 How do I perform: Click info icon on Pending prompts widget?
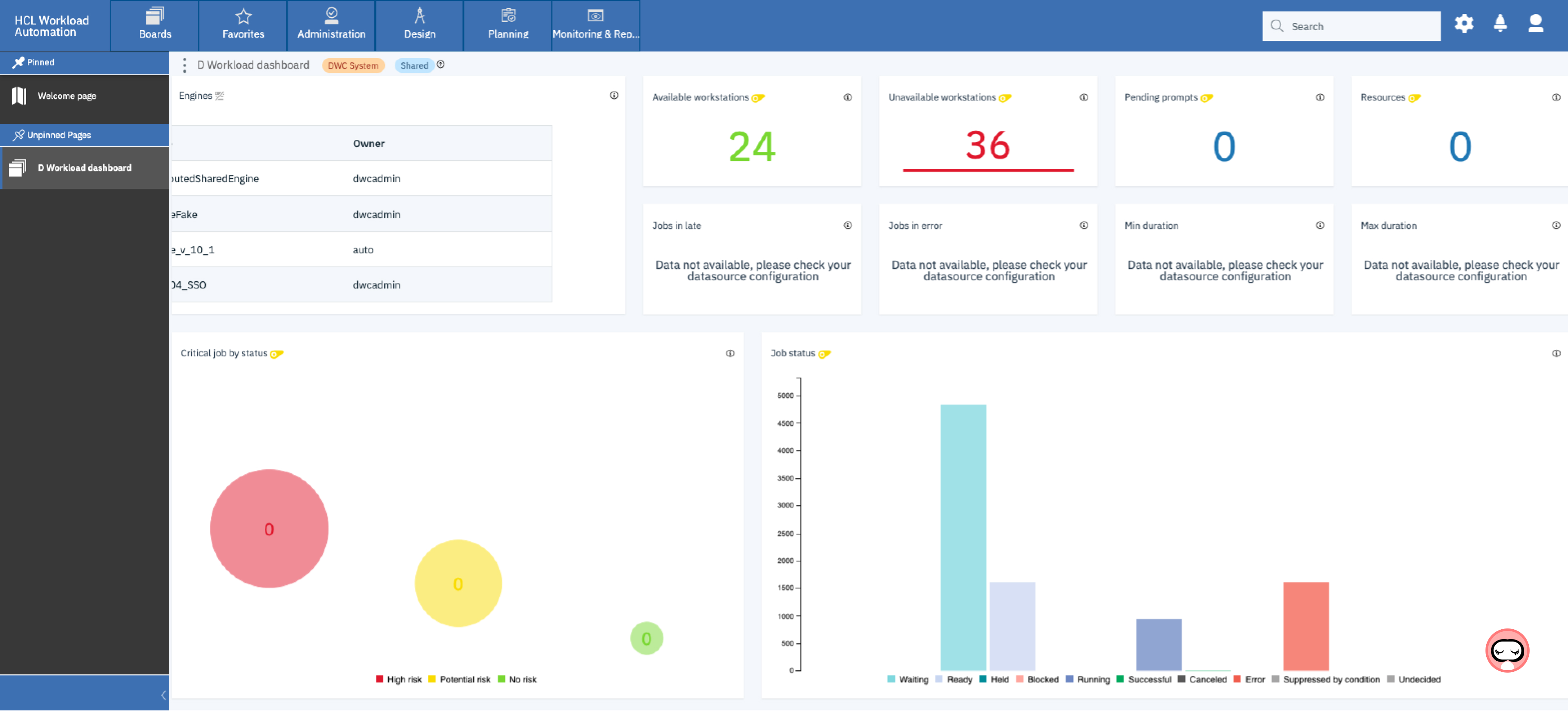point(1320,97)
